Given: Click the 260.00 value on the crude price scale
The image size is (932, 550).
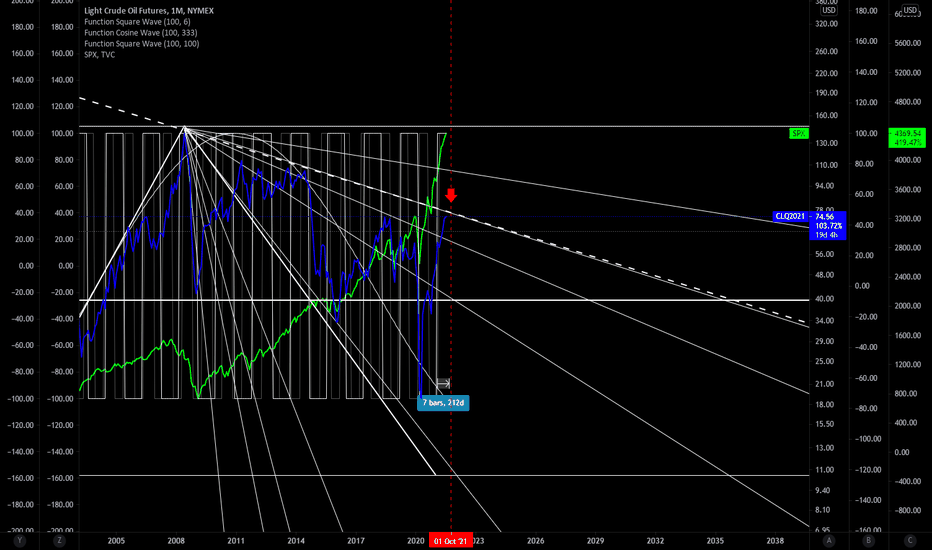Looking at the screenshot, I should tap(826, 52).
